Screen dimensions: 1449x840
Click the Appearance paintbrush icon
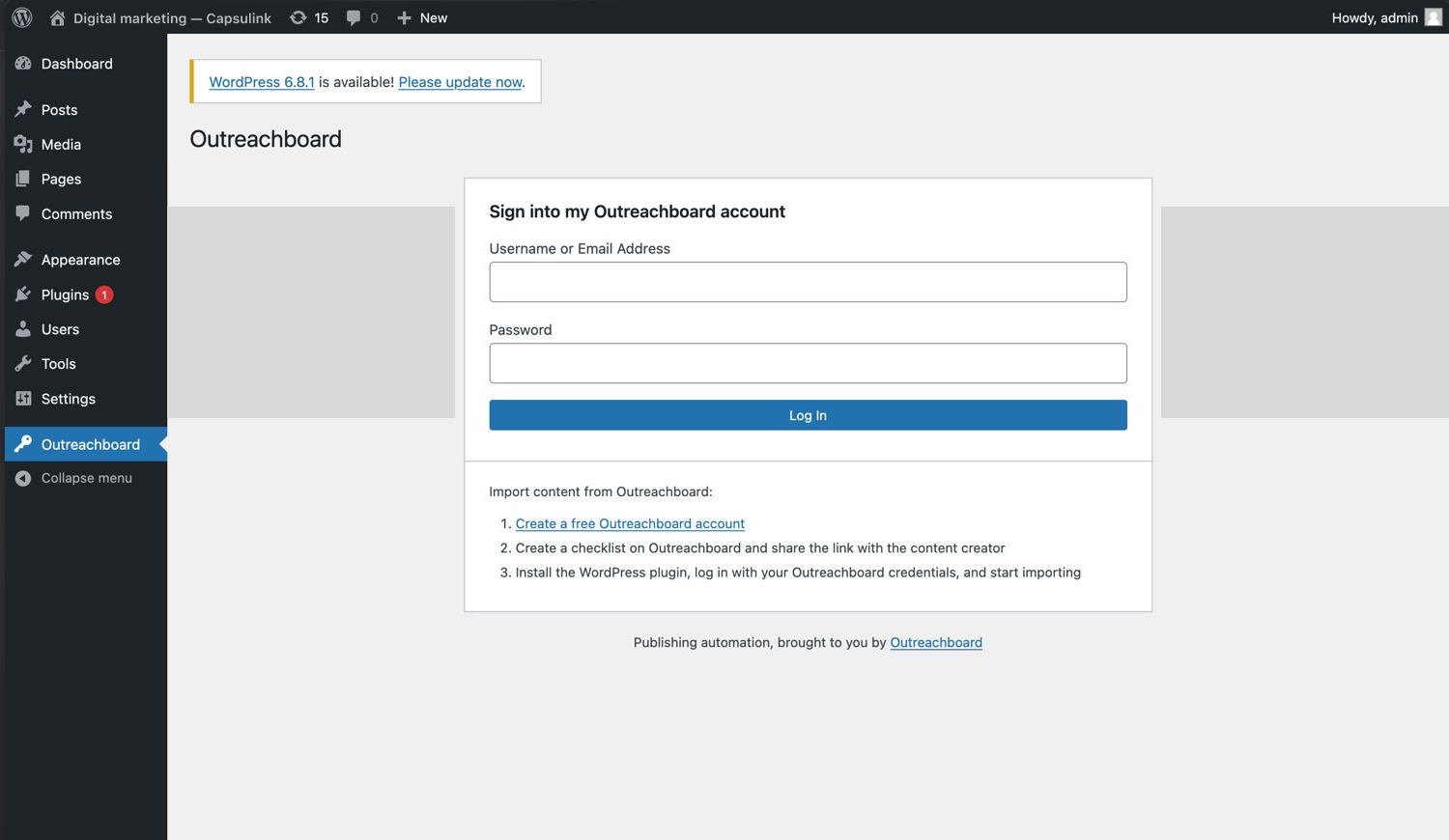point(23,259)
